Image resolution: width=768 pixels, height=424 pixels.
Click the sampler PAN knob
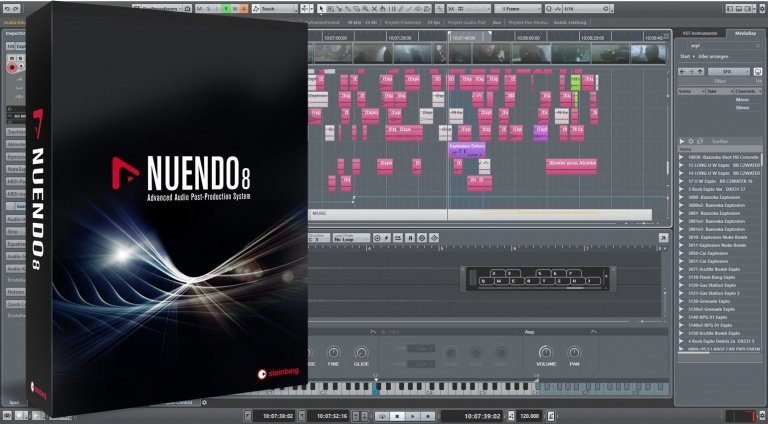[574, 352]
